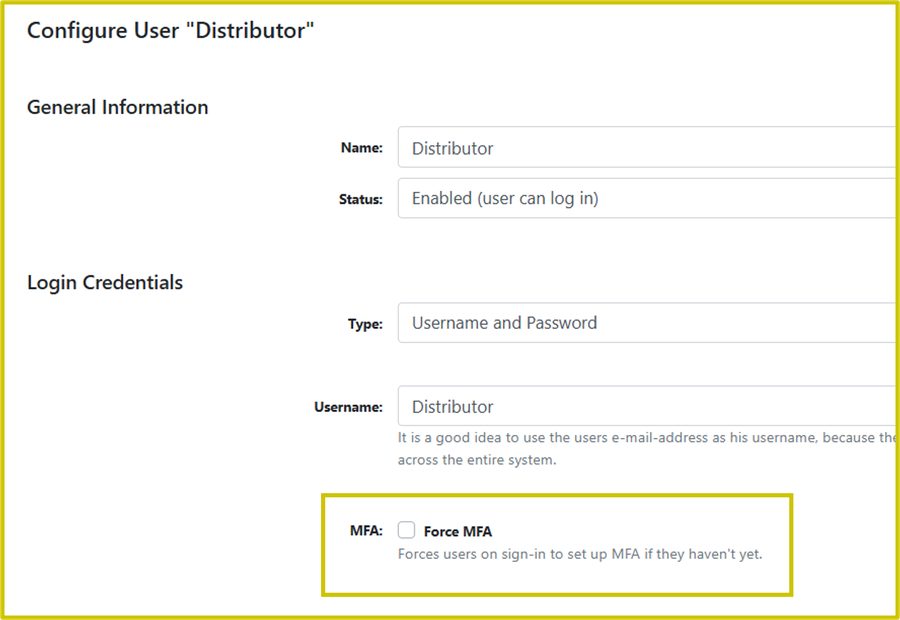Viewport: 900px width, 620px height.
Task: Enable the Force MFA checkbox
Action: coord(406,530)
